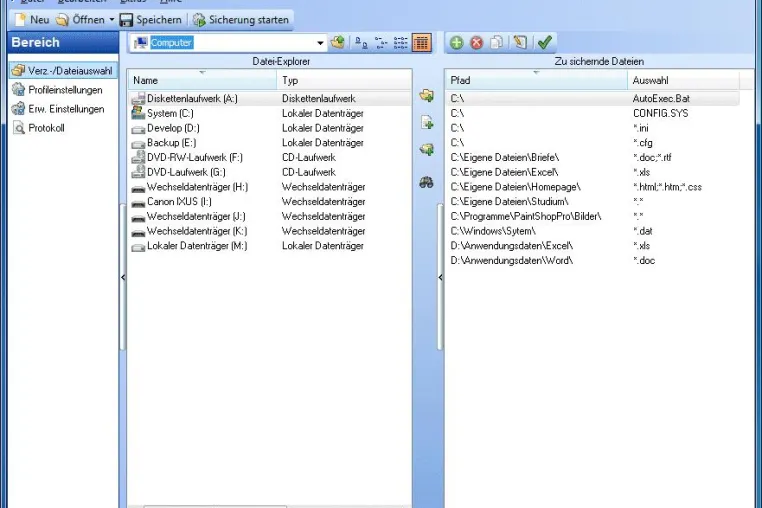Sort by Auswahl column header
The width and height of the screenshot is (762, 508).
[683, 80]
